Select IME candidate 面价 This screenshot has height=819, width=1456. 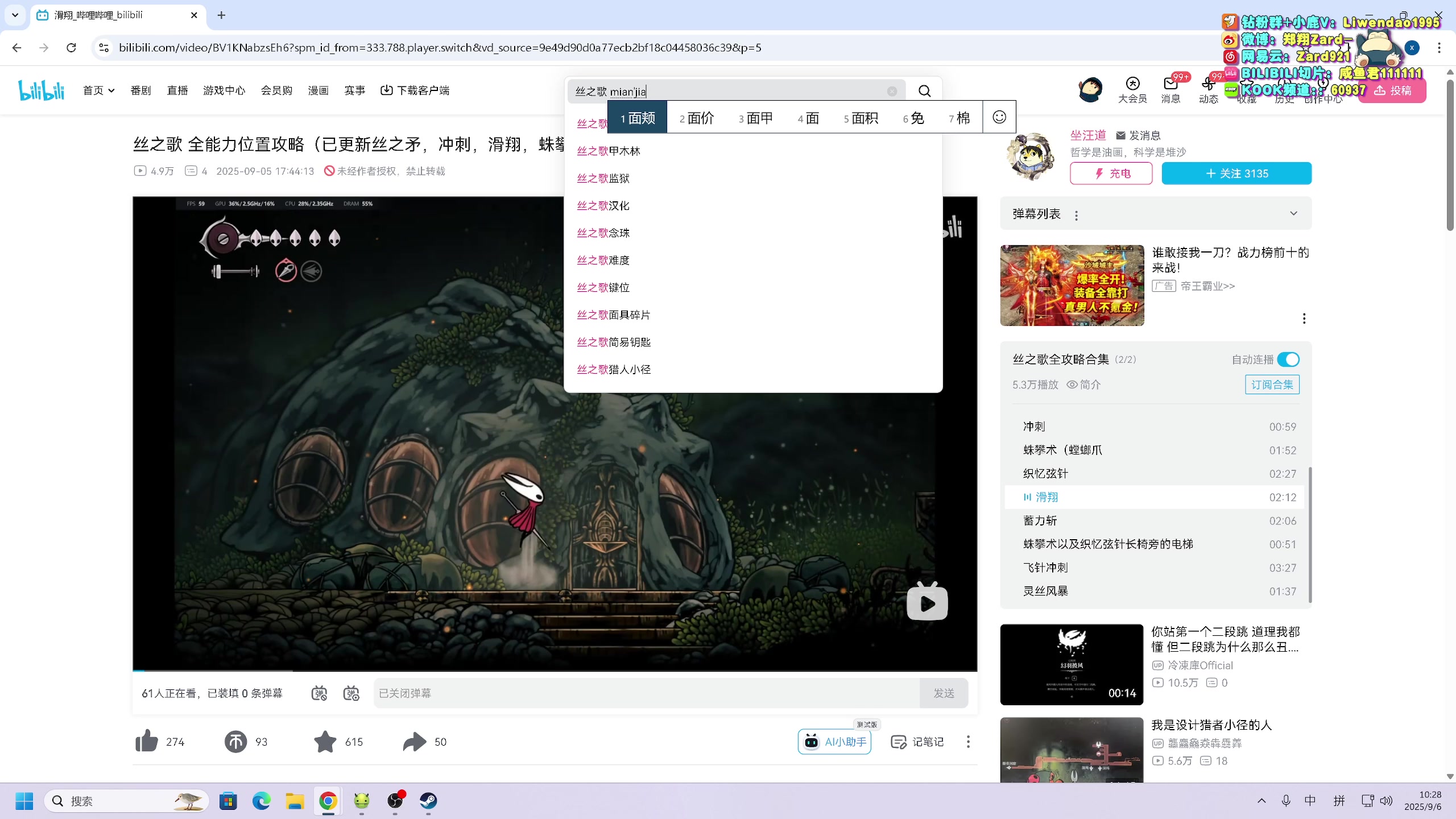(697, 118)
